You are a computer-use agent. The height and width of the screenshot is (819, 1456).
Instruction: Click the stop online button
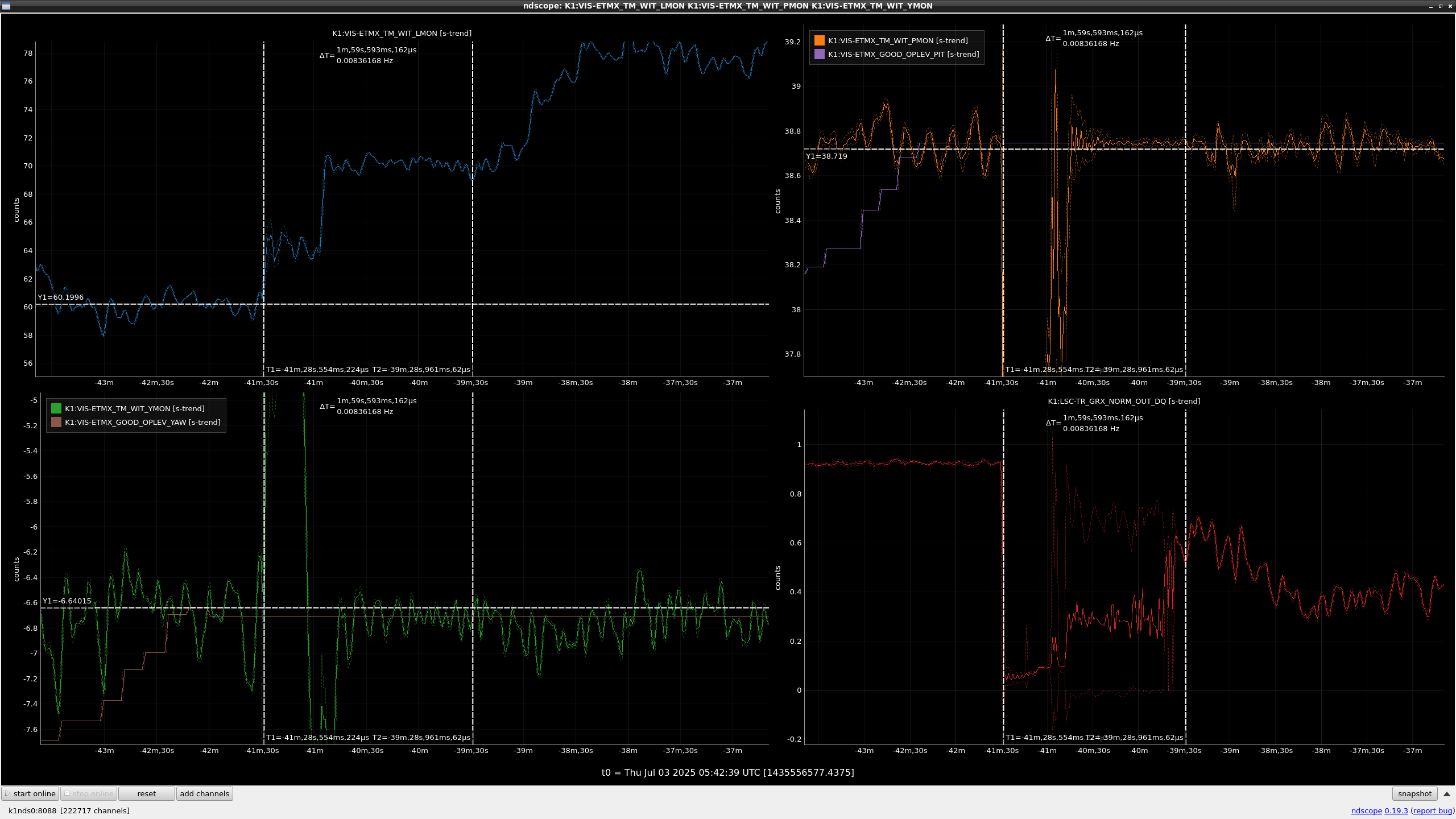coord(89,793)
